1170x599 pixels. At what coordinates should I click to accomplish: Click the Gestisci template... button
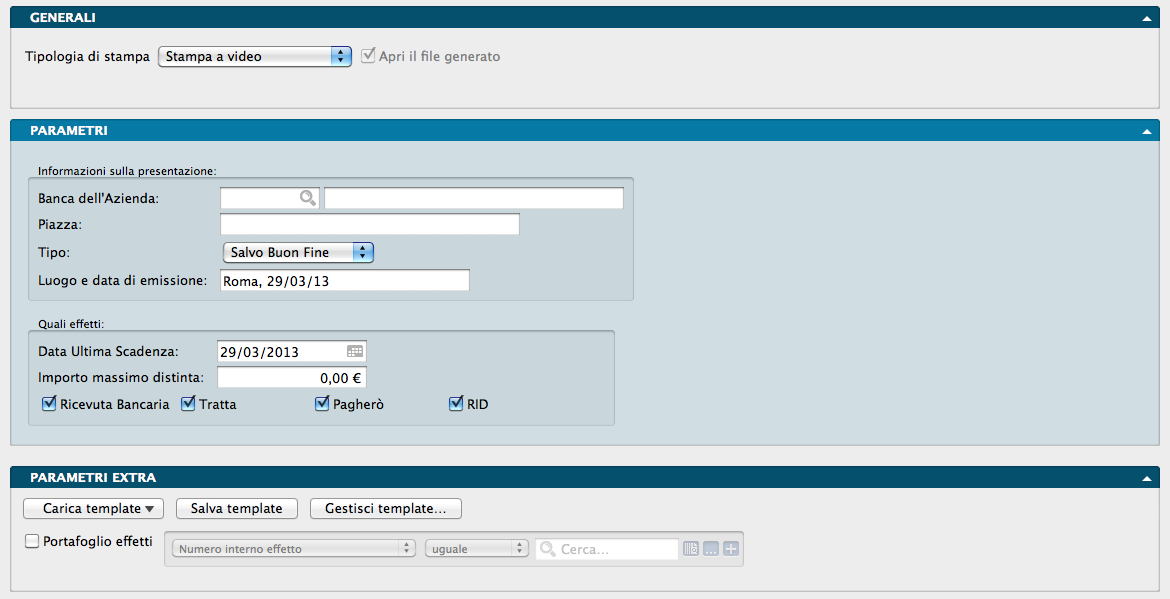click(385, 509)
